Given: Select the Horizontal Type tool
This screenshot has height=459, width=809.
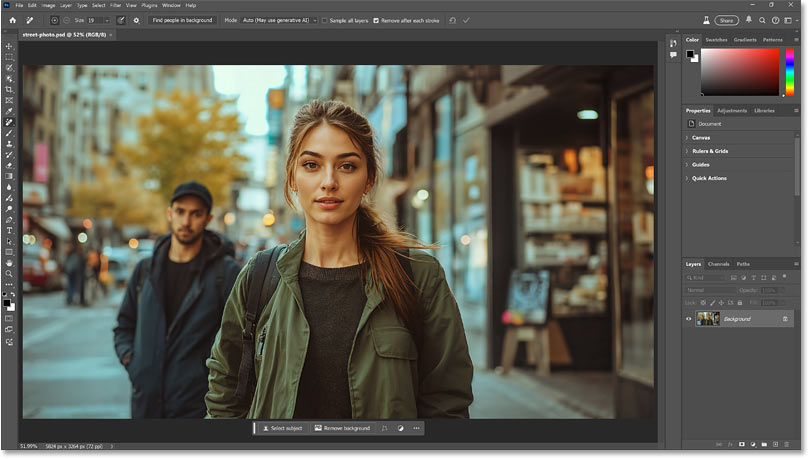Looking at the screenshot, I should click(9, 231).
